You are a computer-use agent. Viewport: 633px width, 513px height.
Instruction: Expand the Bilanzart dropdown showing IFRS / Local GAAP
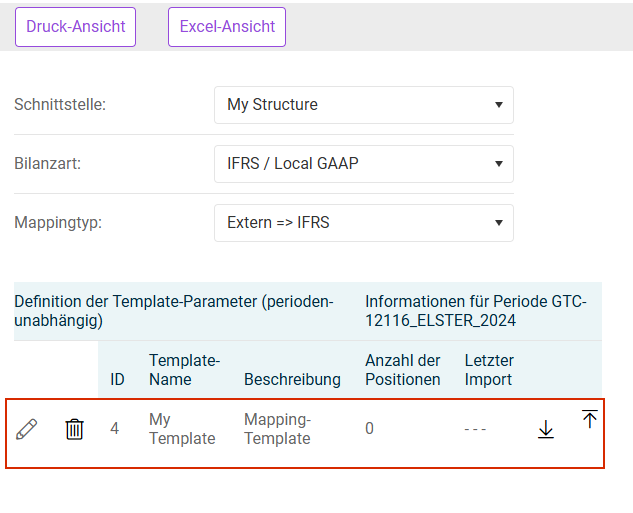pos(364,164)
